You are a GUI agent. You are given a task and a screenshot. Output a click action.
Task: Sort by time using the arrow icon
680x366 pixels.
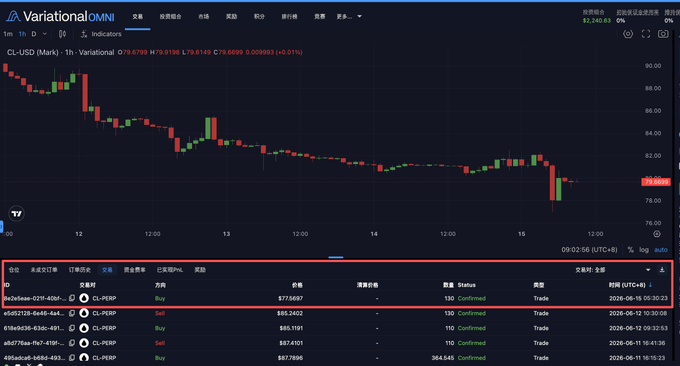tap(650, 285)
